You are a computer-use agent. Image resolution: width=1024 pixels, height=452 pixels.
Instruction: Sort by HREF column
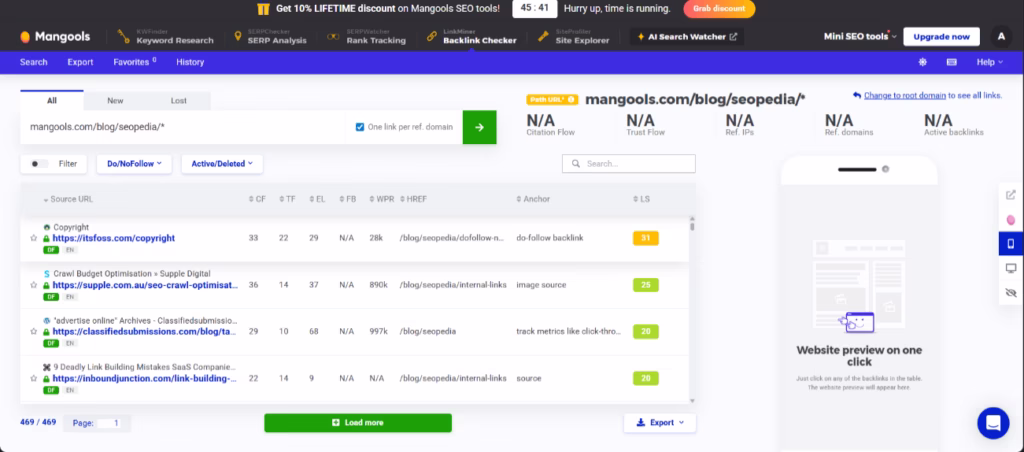tap(413, 199)
